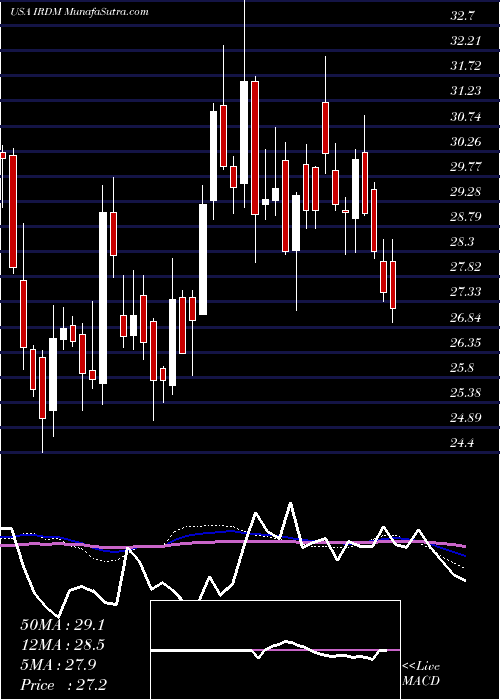
Task: Click the 26.84 price axis label
Action: click(465, 318)
